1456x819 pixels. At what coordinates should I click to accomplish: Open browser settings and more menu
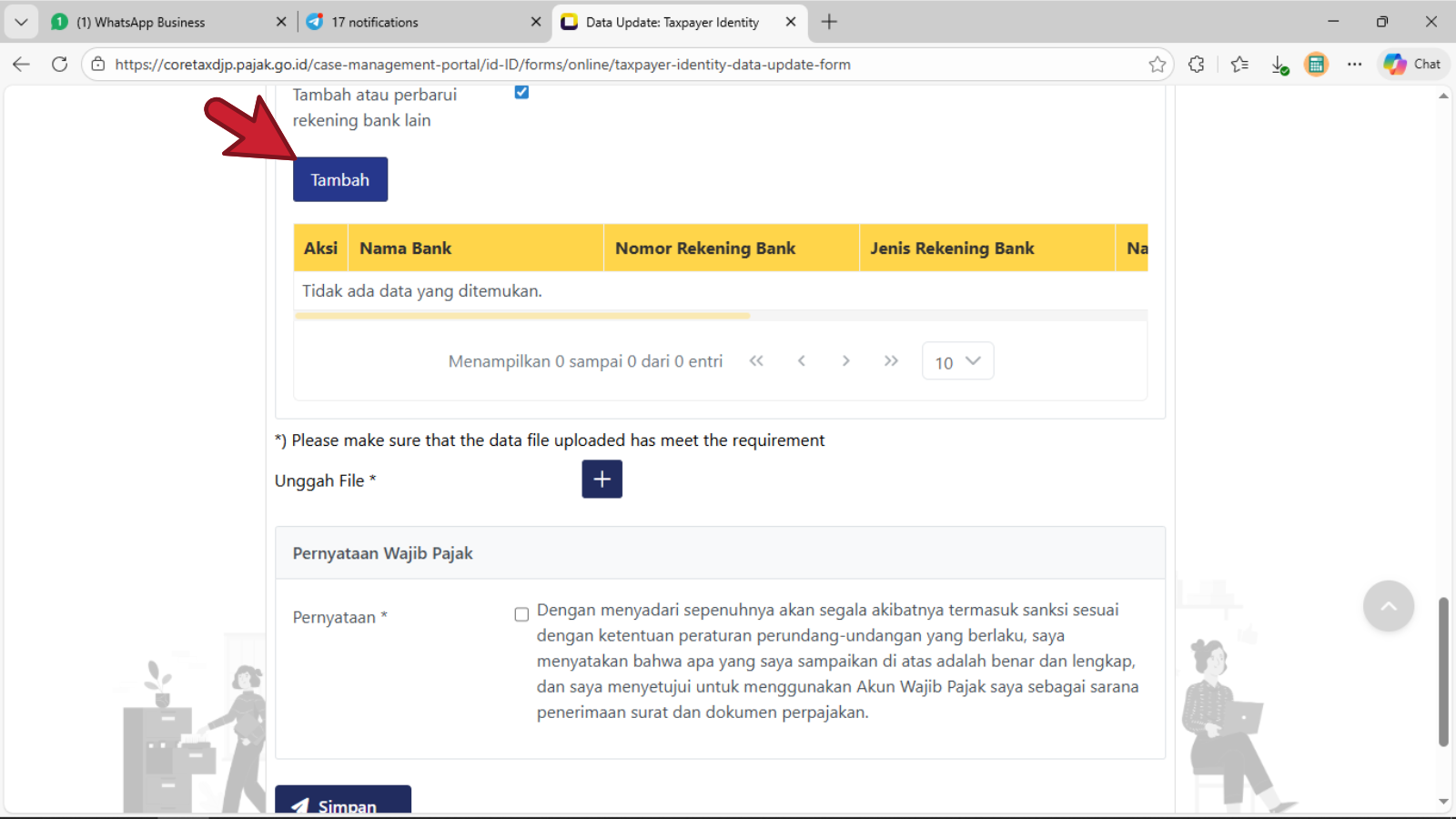point(1354,65)
